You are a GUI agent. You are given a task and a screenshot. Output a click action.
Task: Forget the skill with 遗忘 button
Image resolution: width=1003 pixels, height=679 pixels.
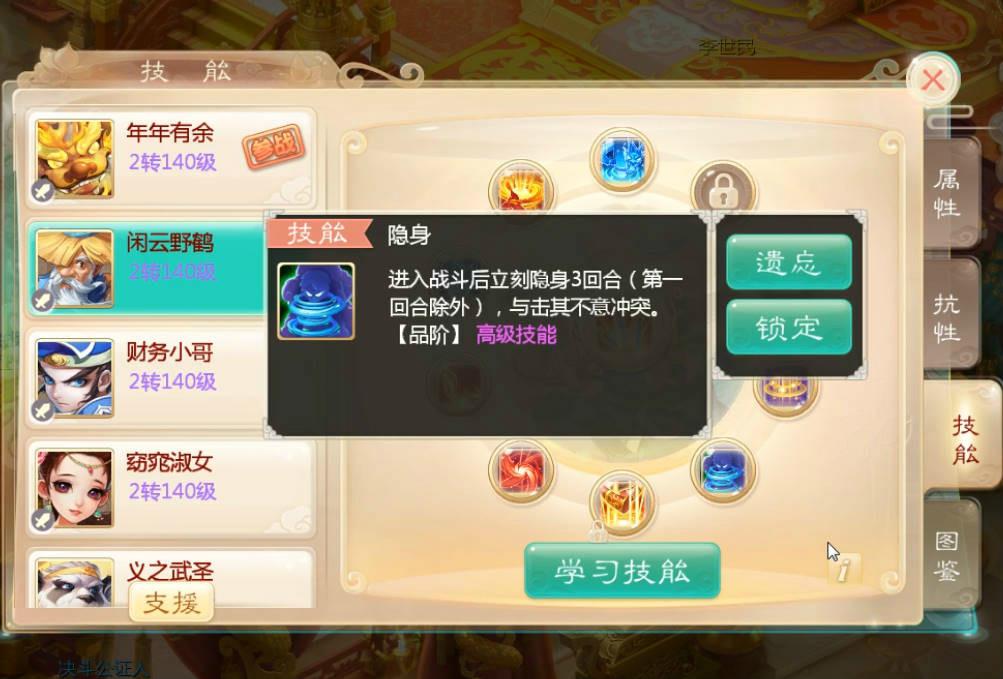tap(789, 262)
